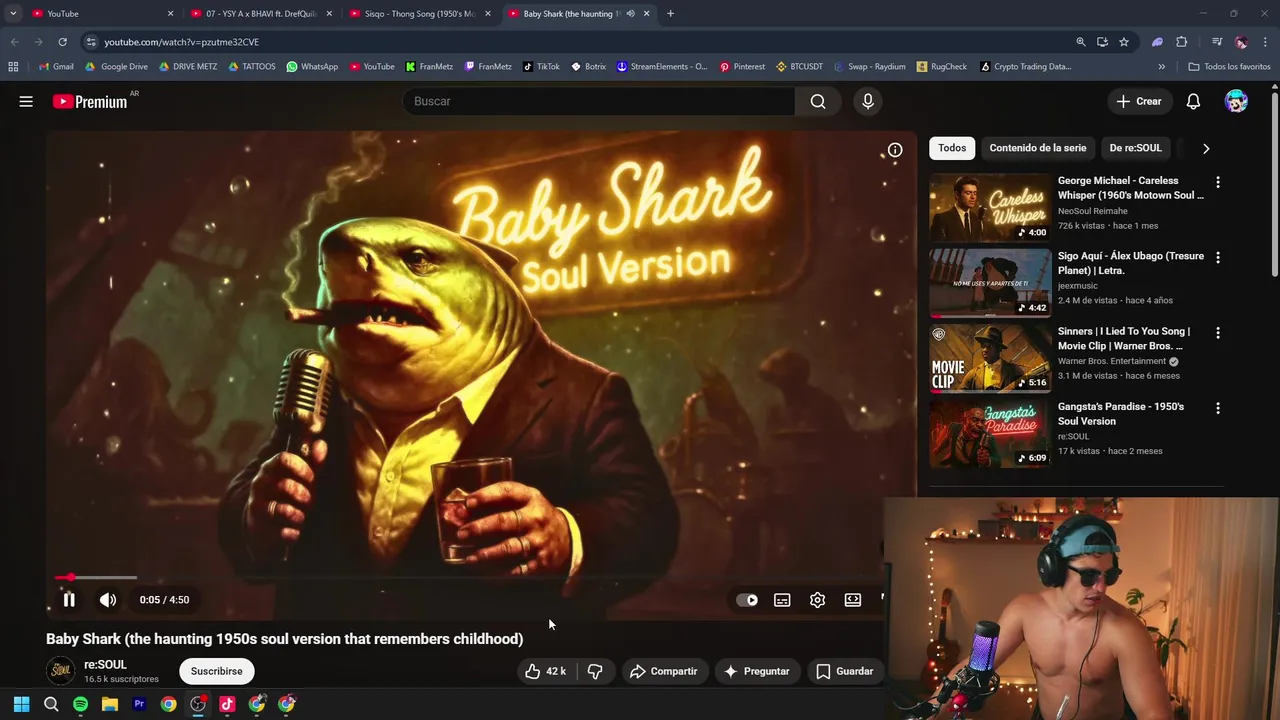This screenshot has height=720, width=1280.
Task: Open the BTCUSDT bookmark
Action: click(799, 67)
